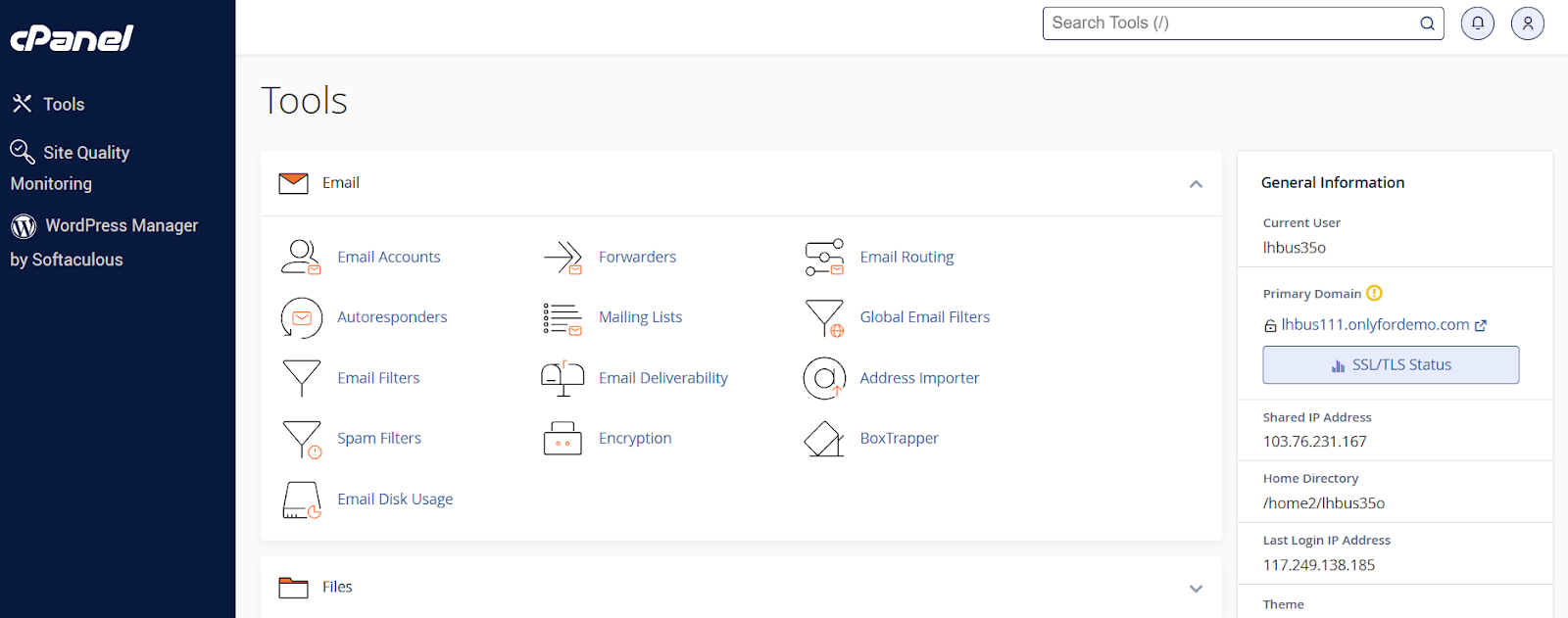Click the external link icon beside domain
This screenshot has height=618, width=1568.
[1481, 325]
